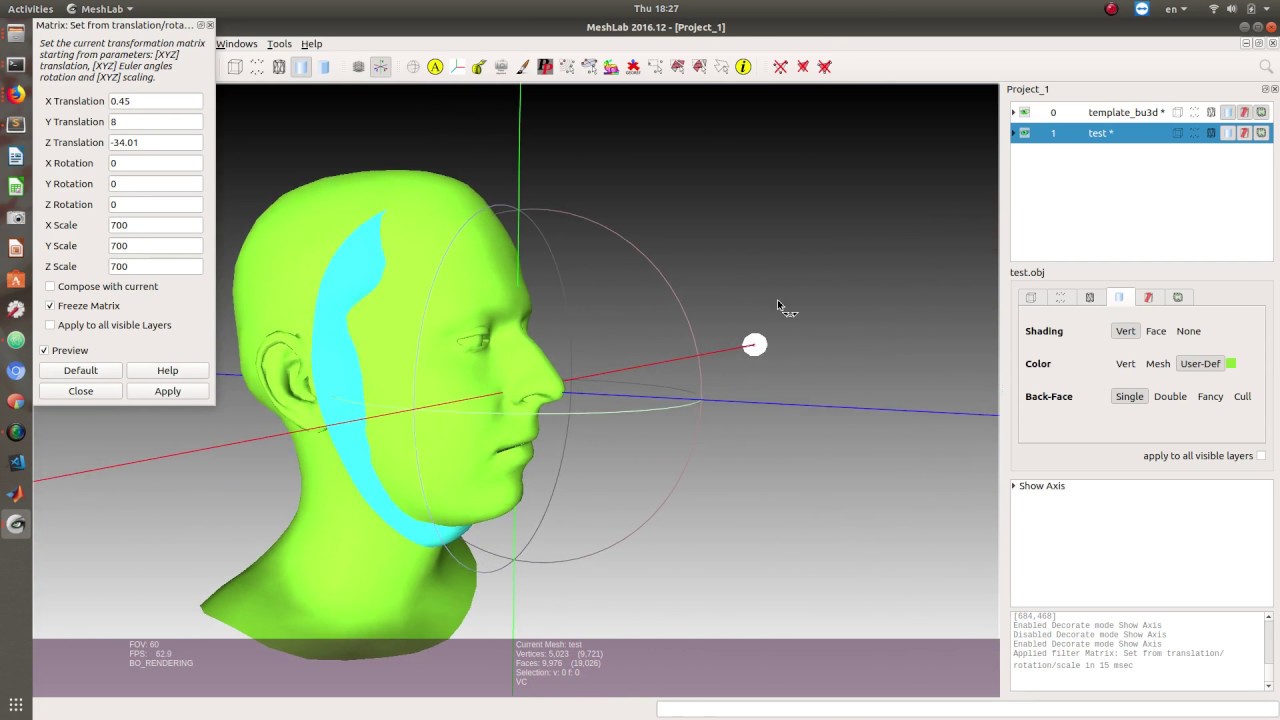This screenshot has height=720, width=1280.
Task: Toggle green edge-decorator icon on test layer row
Action: pyautogui.click(x=1262, y=133)
